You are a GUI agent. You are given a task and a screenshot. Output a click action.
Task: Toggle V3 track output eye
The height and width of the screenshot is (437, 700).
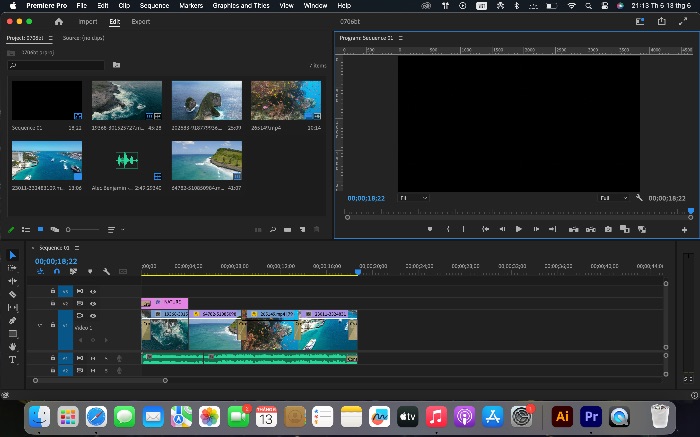(x=93, y=291)
